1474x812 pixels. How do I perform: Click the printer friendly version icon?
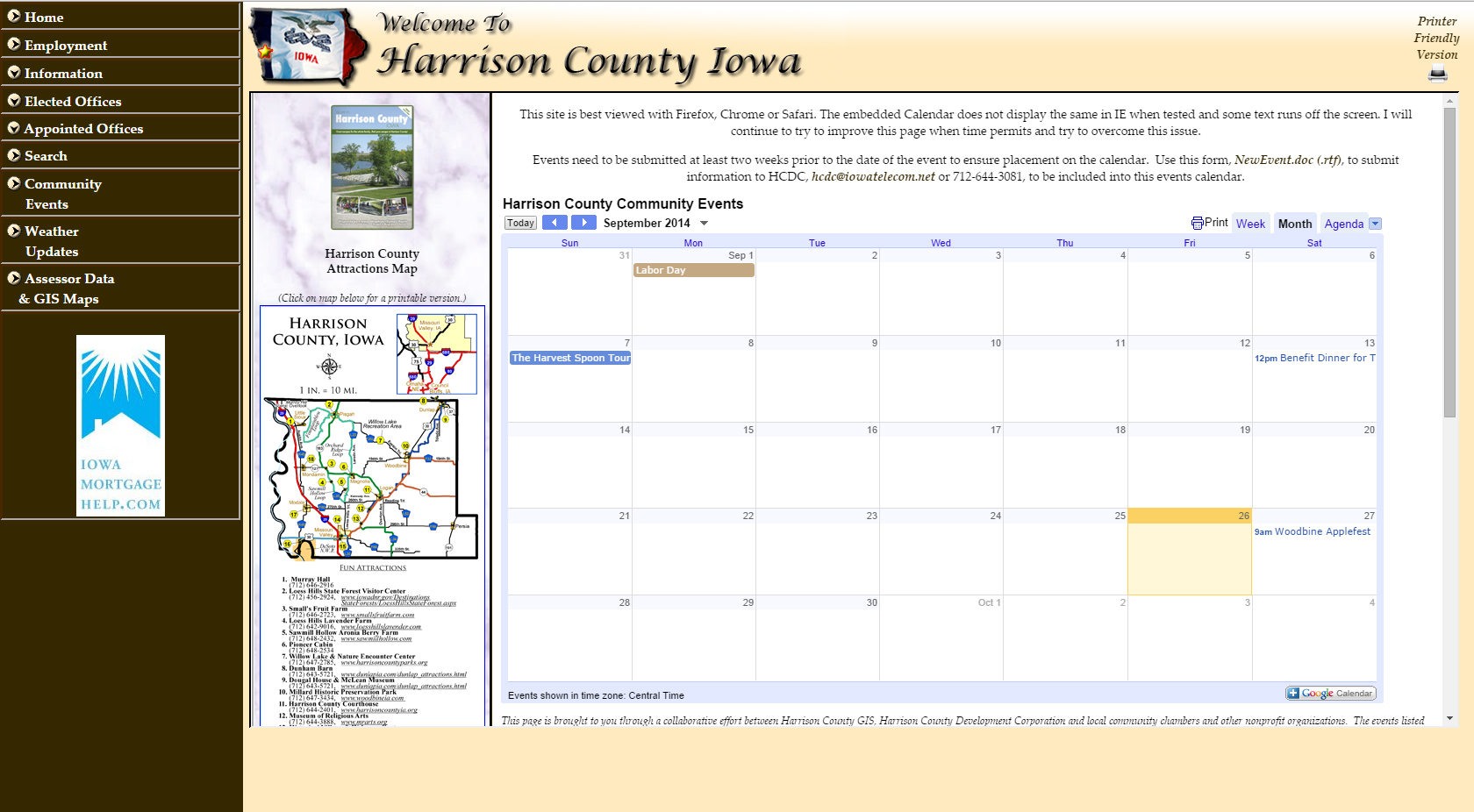(1437, 74)
